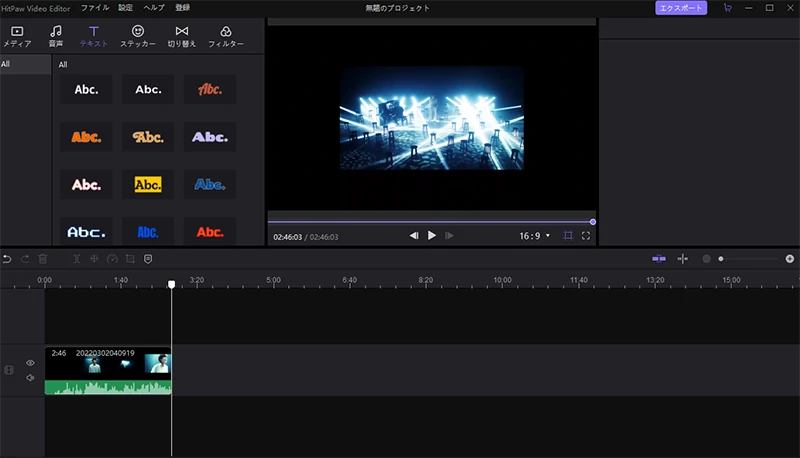Click the split clip tool
The width and height of the screenshot is (800, 458).
point(77,259)
